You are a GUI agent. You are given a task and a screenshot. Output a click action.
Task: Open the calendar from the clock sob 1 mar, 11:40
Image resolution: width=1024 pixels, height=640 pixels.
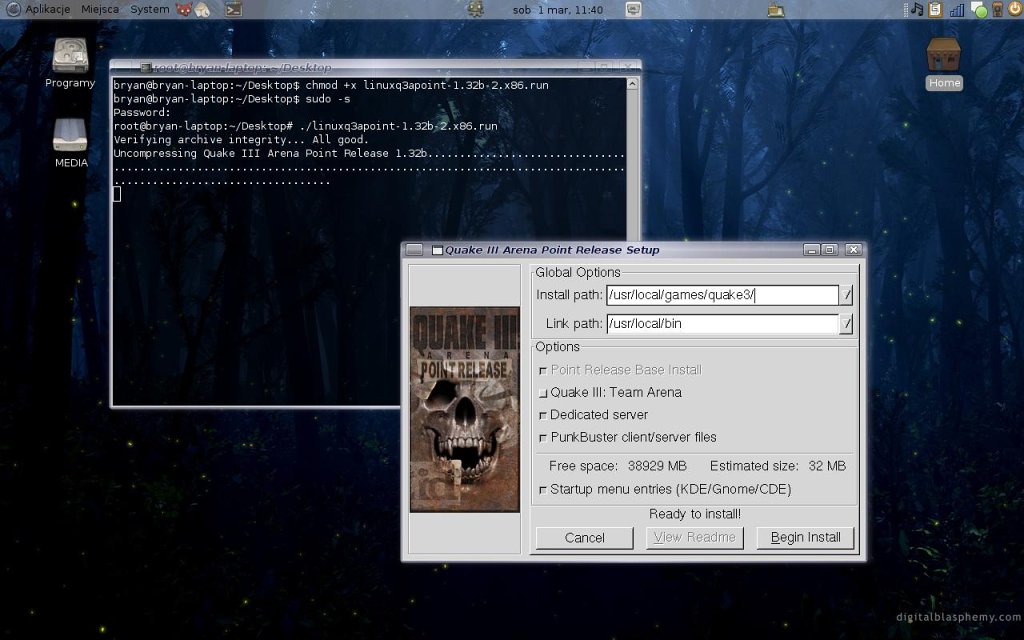click(558, 10)
